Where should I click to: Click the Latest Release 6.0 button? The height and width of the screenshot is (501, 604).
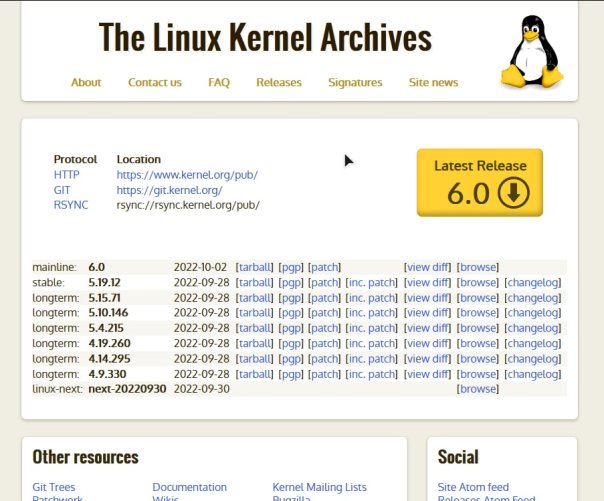click(x=480, y=183)
